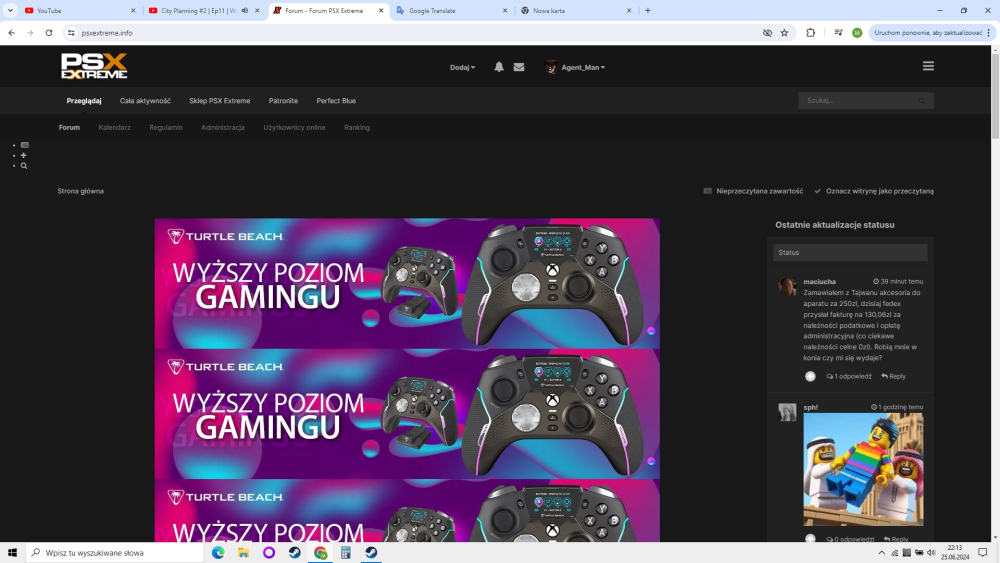This screenshot has height=563, width=1000.
Task: Close the Google Translate tab
Action: point(505,10)
